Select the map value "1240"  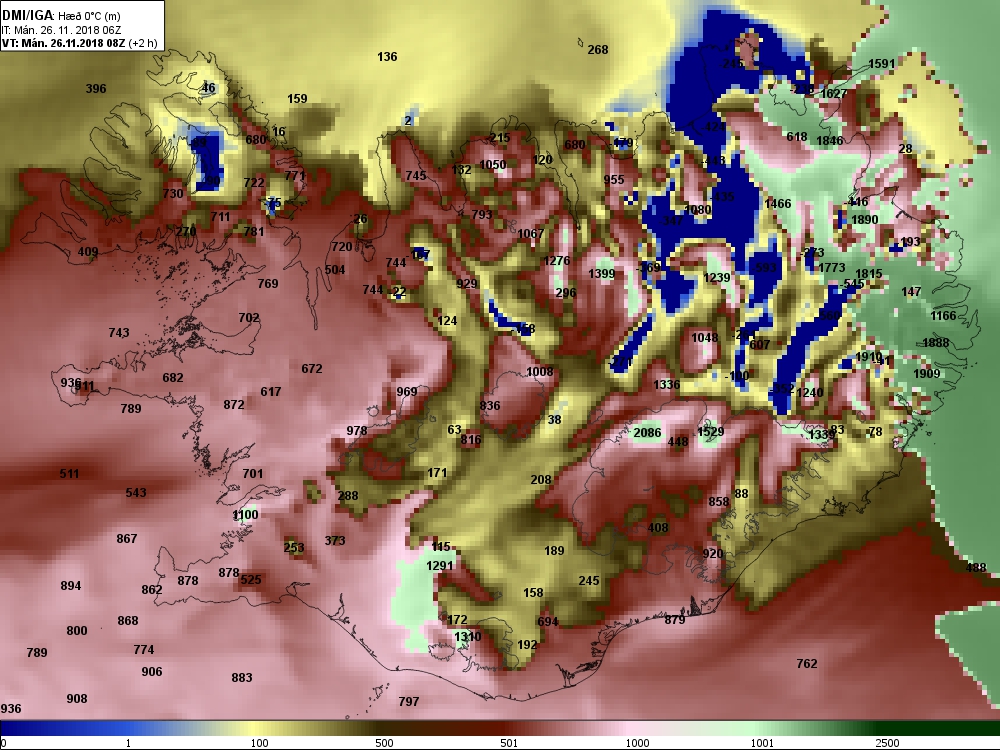point(810,392)
